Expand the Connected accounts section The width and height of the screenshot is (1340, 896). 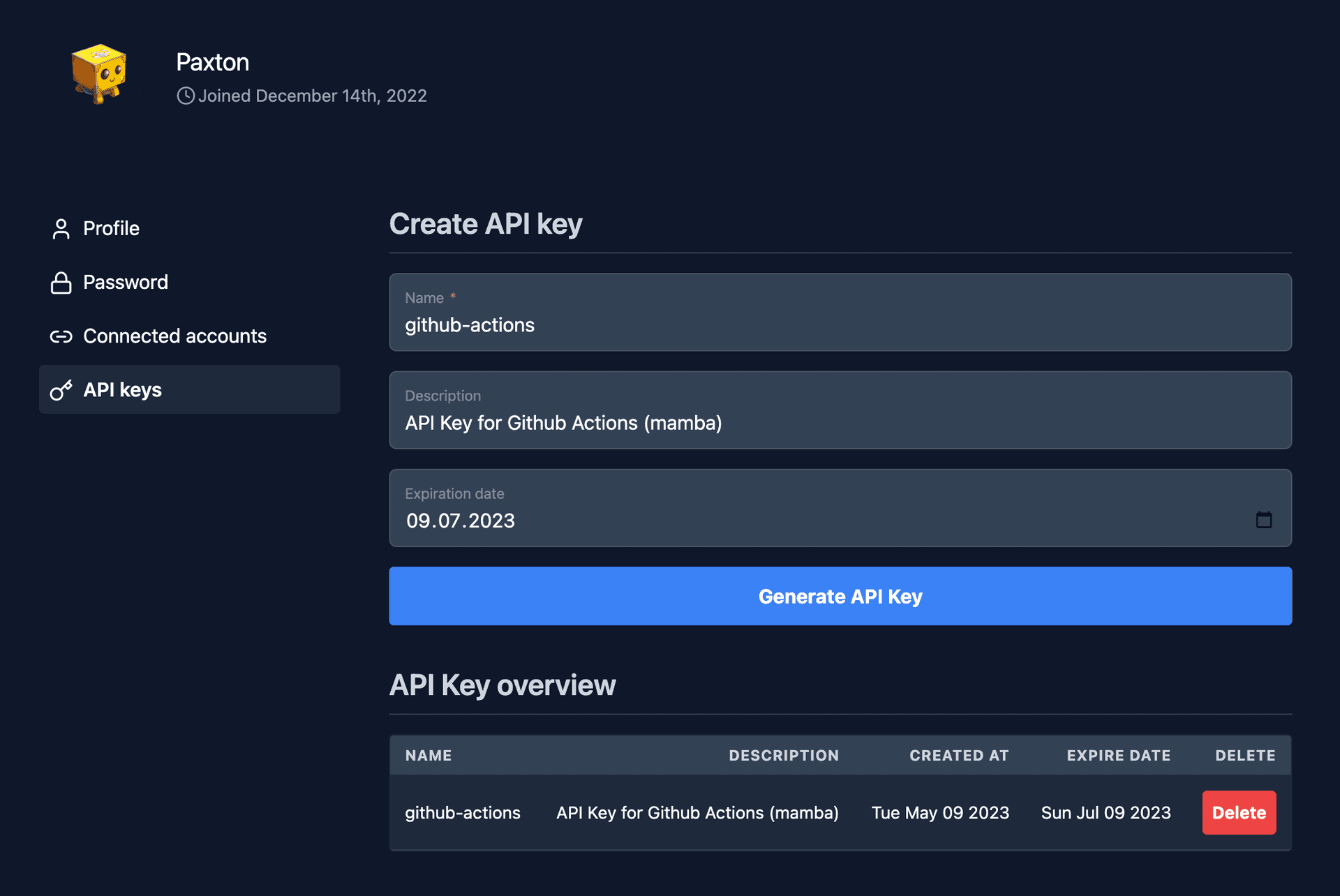175,335
